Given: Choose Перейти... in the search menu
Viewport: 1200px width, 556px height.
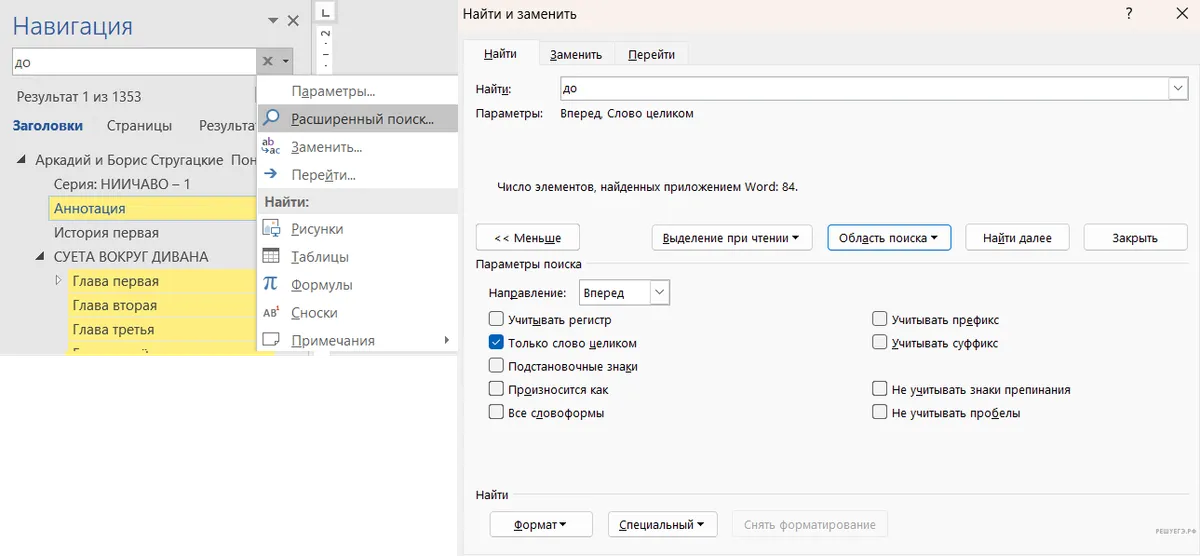Looking at the screenshot, I should 323,174.
